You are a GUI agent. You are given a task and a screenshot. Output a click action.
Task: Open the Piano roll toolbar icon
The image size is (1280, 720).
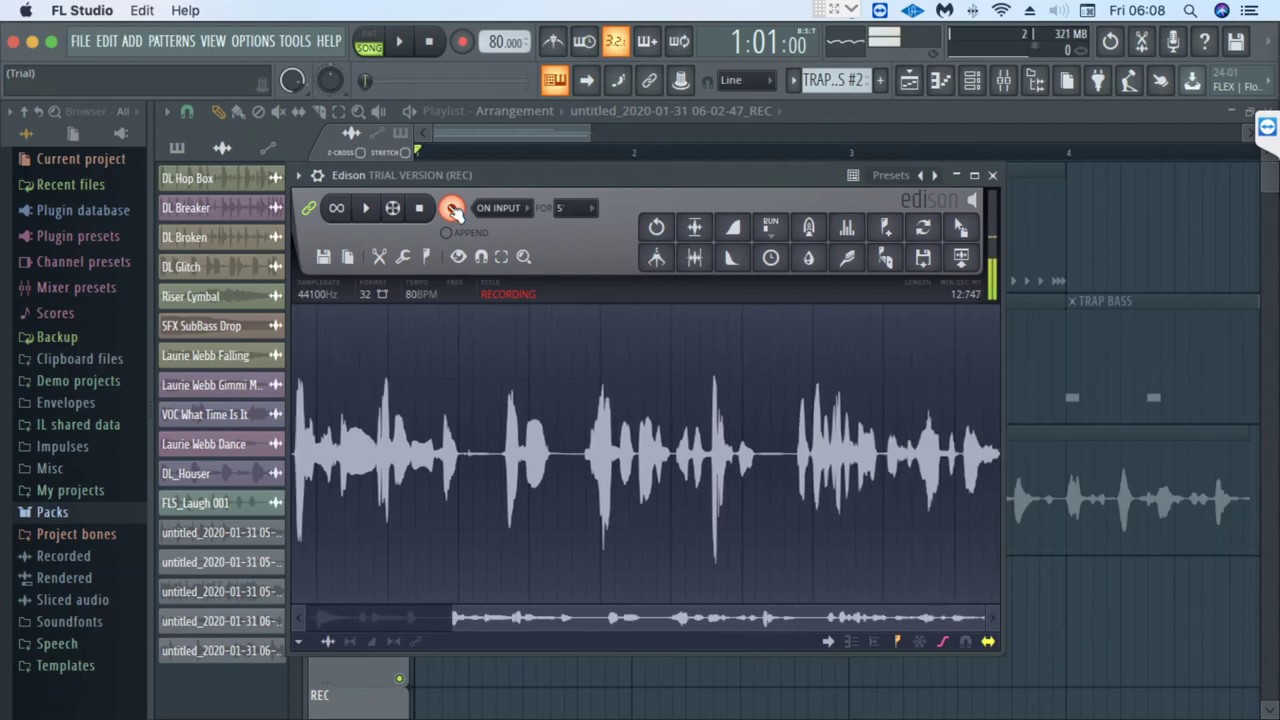[x=940, y=81]
